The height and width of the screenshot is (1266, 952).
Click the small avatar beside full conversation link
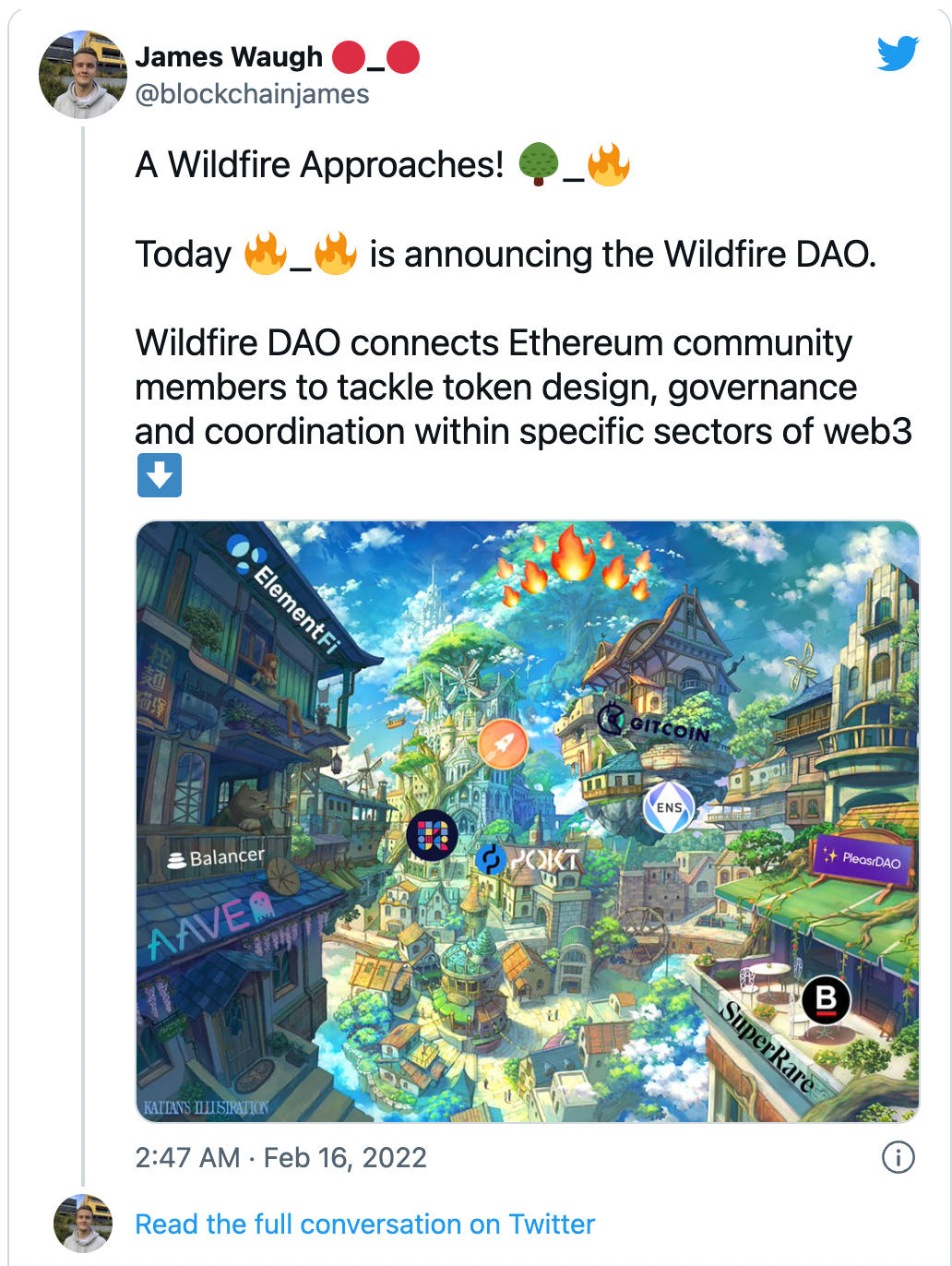pyautogui.click(x=82, y=1224)
